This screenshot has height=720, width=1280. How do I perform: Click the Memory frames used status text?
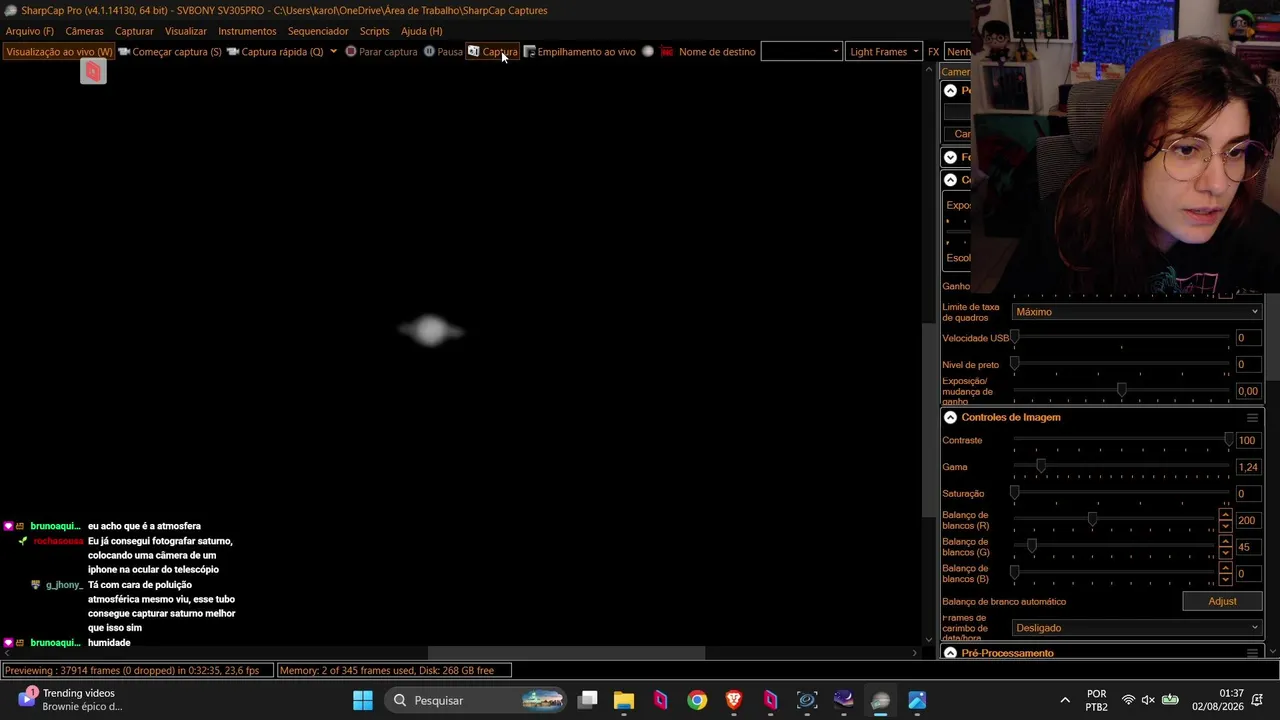click(x=394, y=670)
